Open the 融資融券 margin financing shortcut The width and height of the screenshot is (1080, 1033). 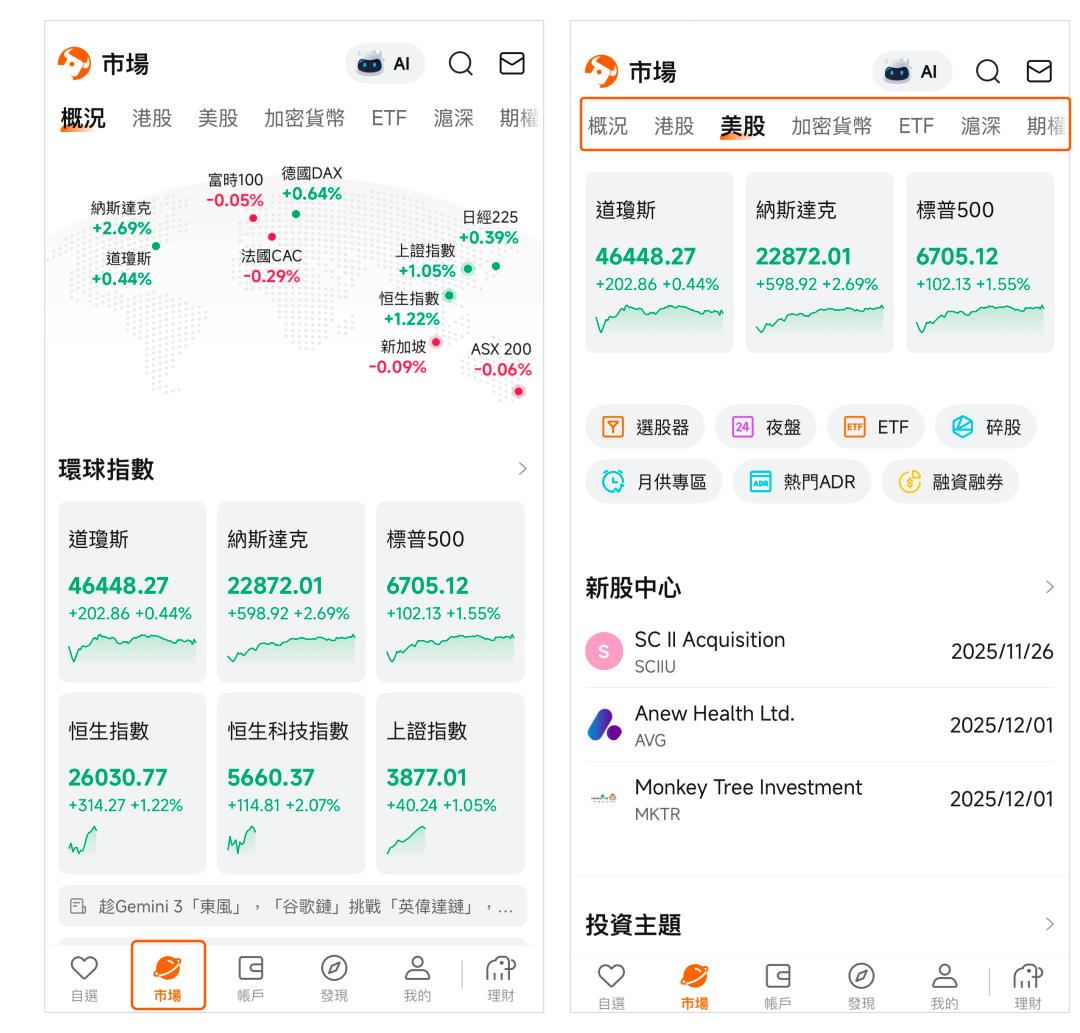(x=949, y=482)
